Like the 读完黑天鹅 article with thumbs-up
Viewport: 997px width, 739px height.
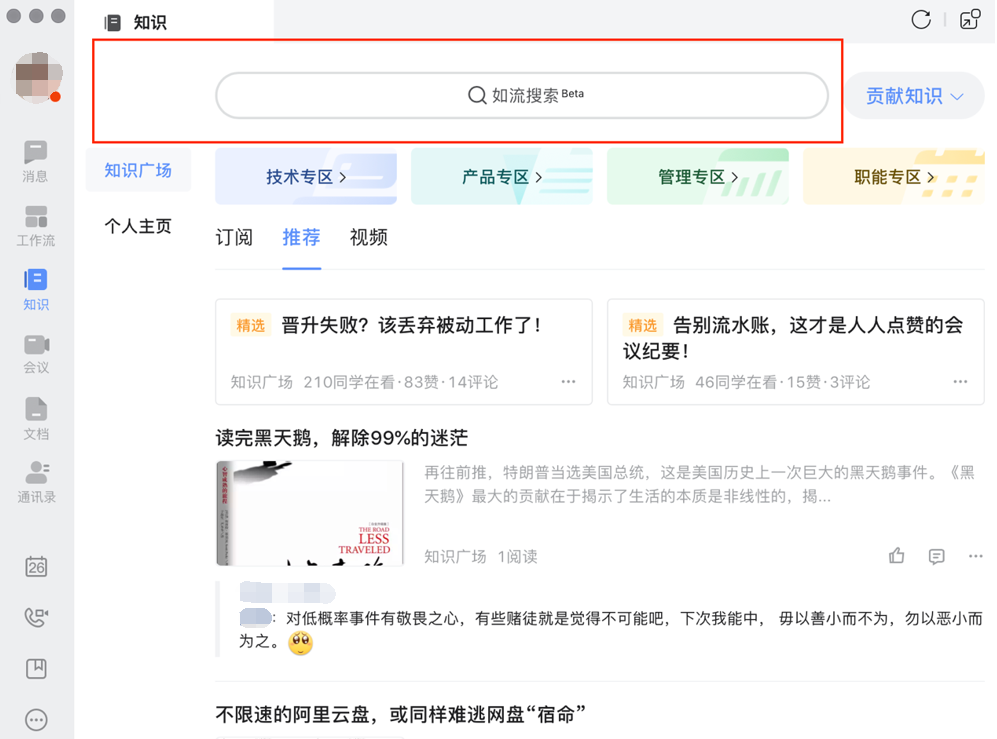pos(897,556)
